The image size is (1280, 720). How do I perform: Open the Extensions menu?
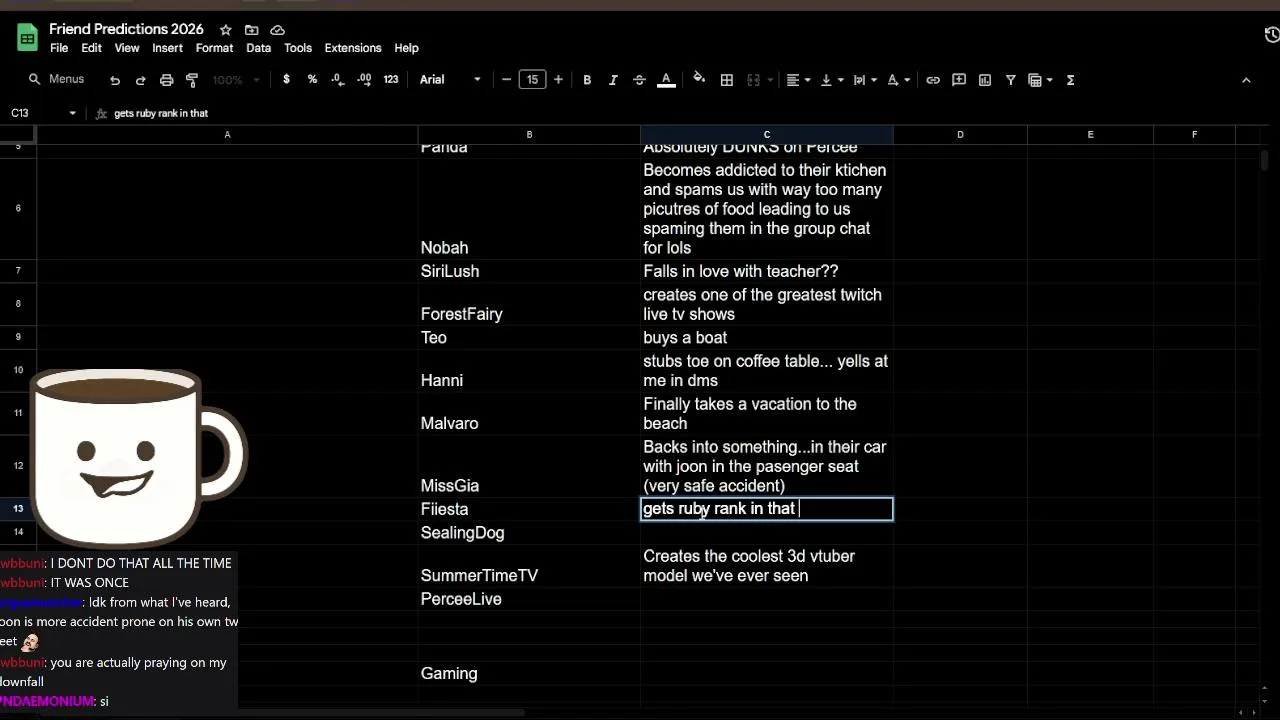(353, 48)
